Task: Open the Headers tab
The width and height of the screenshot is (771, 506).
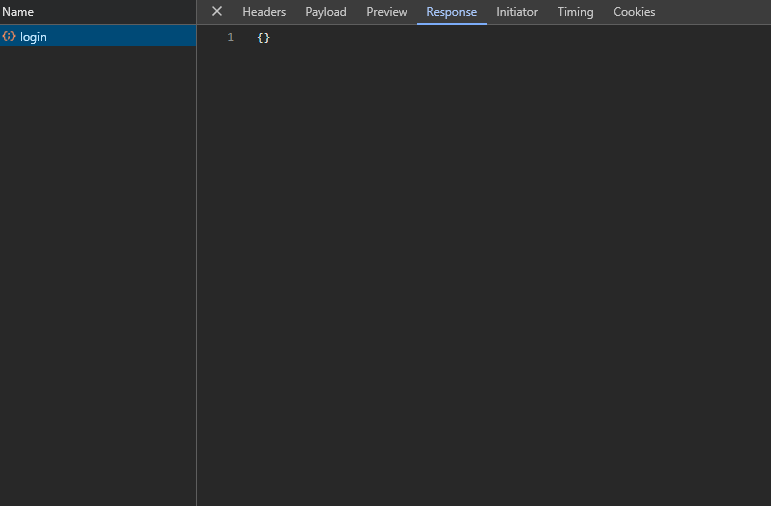Action: (x=264, y=12)
